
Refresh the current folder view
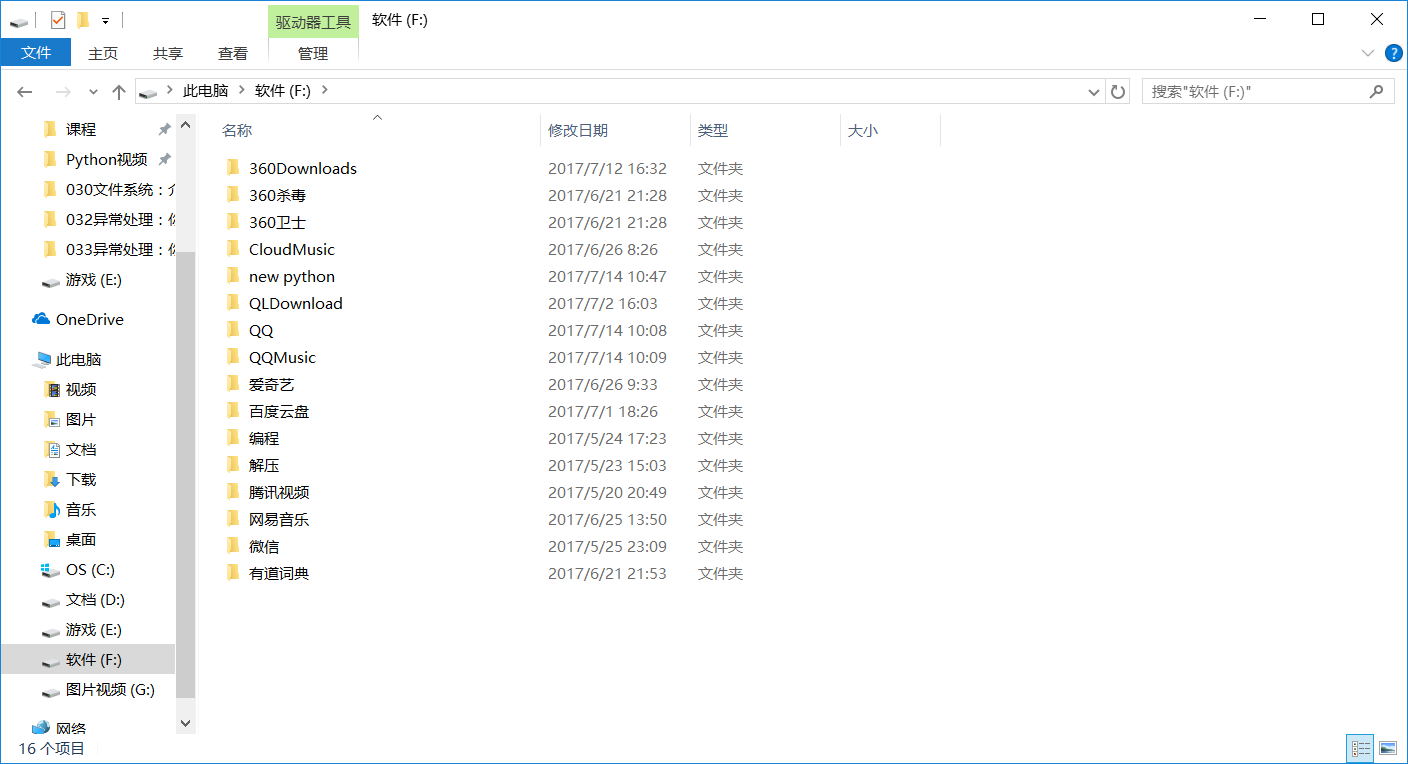point(1118,92)
